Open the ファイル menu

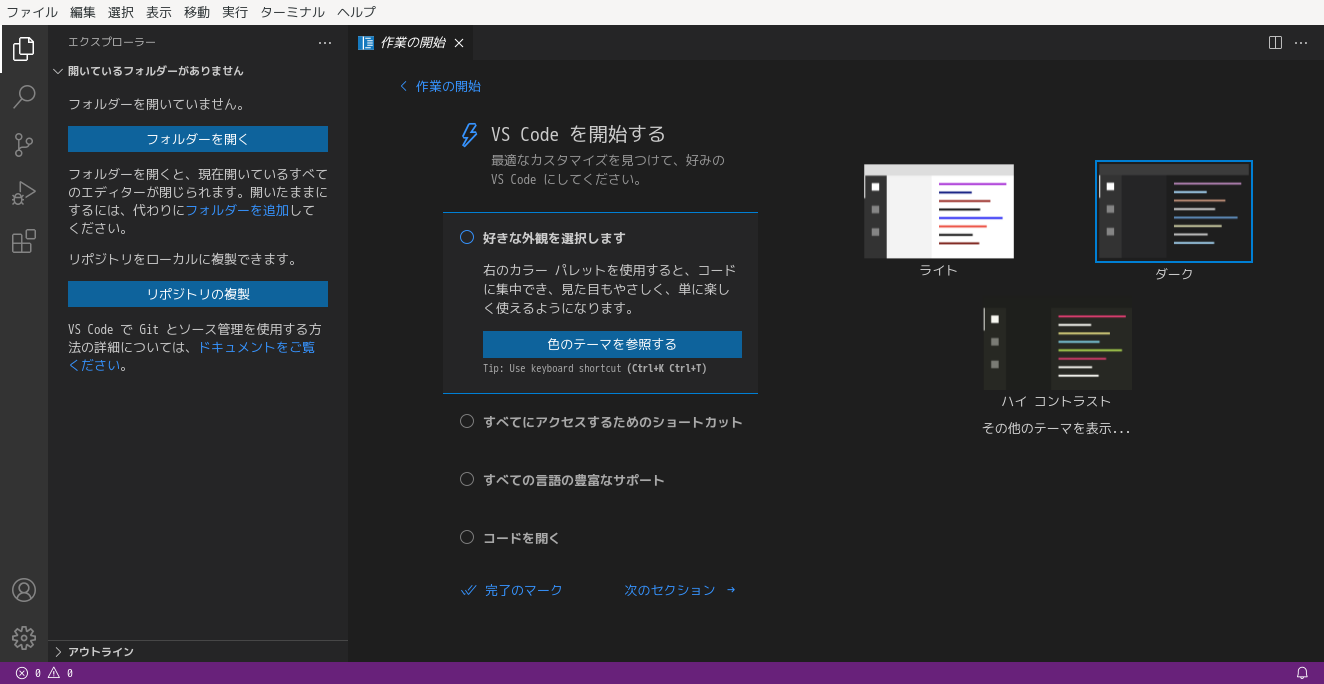[32, 12]
